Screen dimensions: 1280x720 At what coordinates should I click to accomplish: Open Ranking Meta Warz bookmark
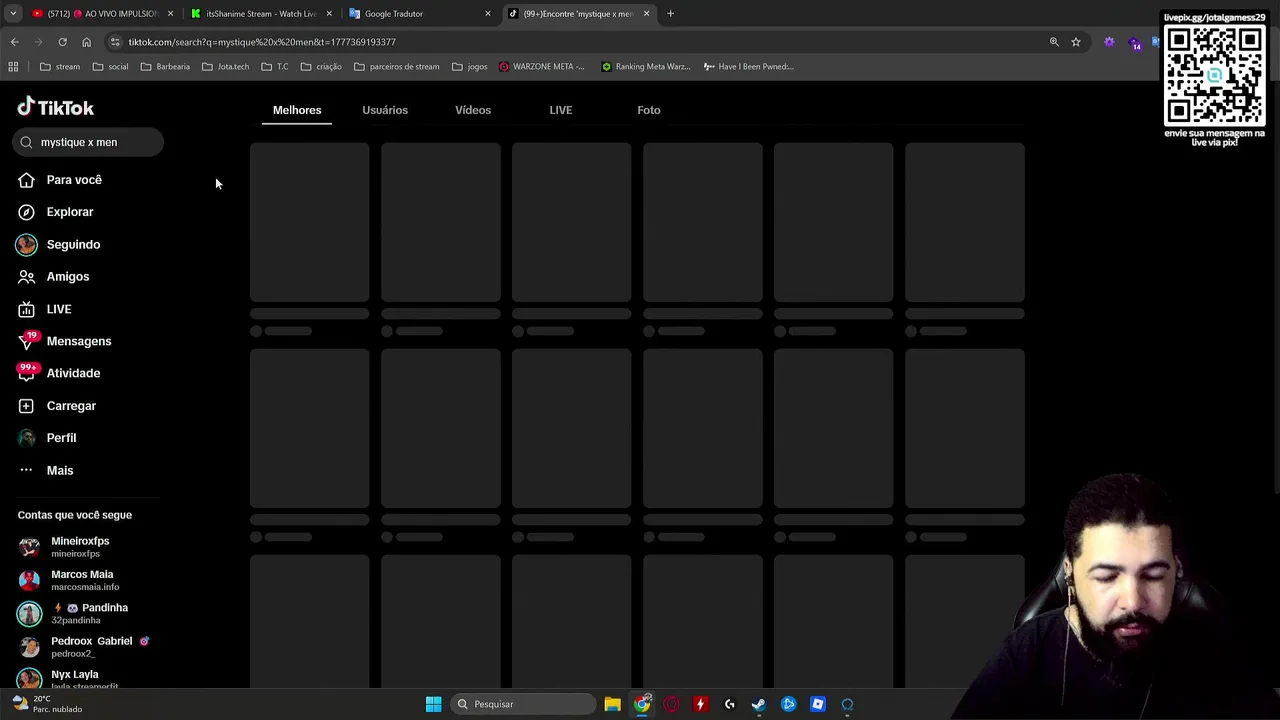tap(646, 67)
